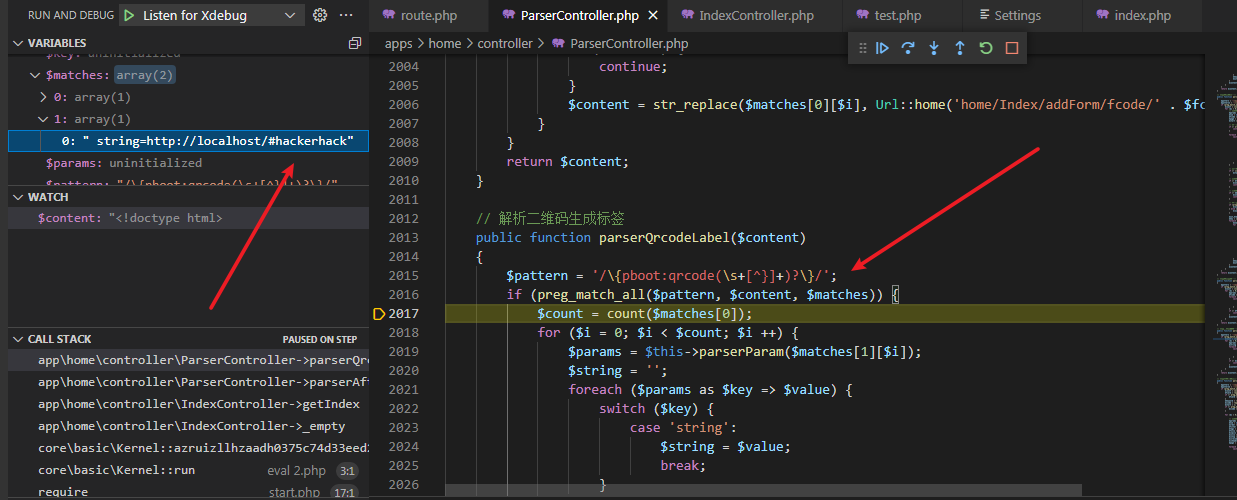Screen dimensions: 1237x500
Task: Stop the debug session
Action: click(1012, 47)
